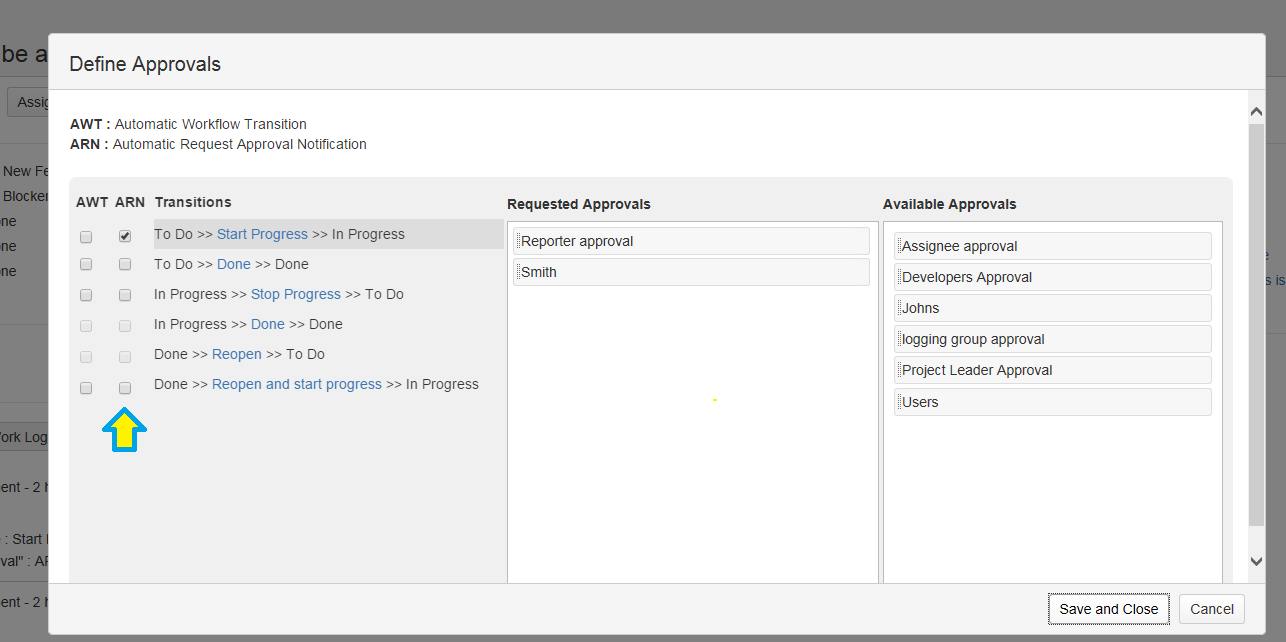Pick Assignee approval from Available Approvals

(x=1052, y=246)
